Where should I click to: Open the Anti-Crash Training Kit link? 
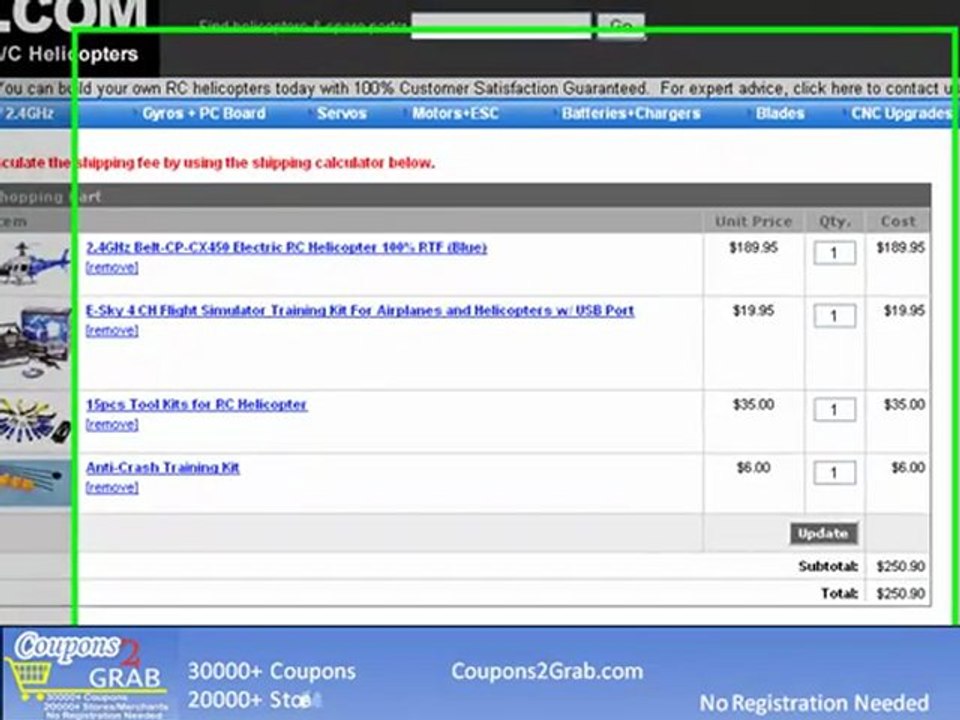pos(163,468)
